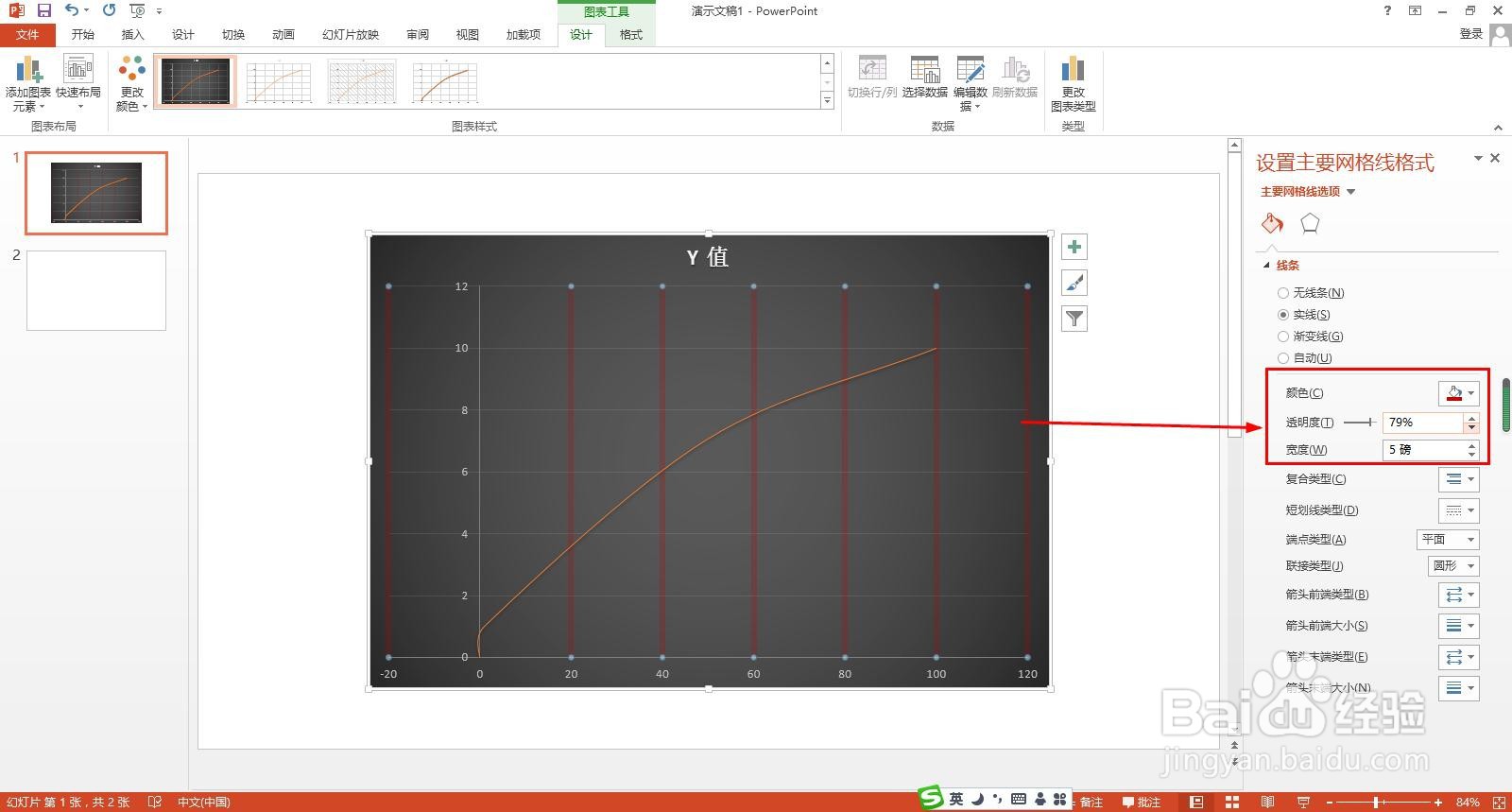
Task: Switch to Normal view in status bar
Action: 1196,802
